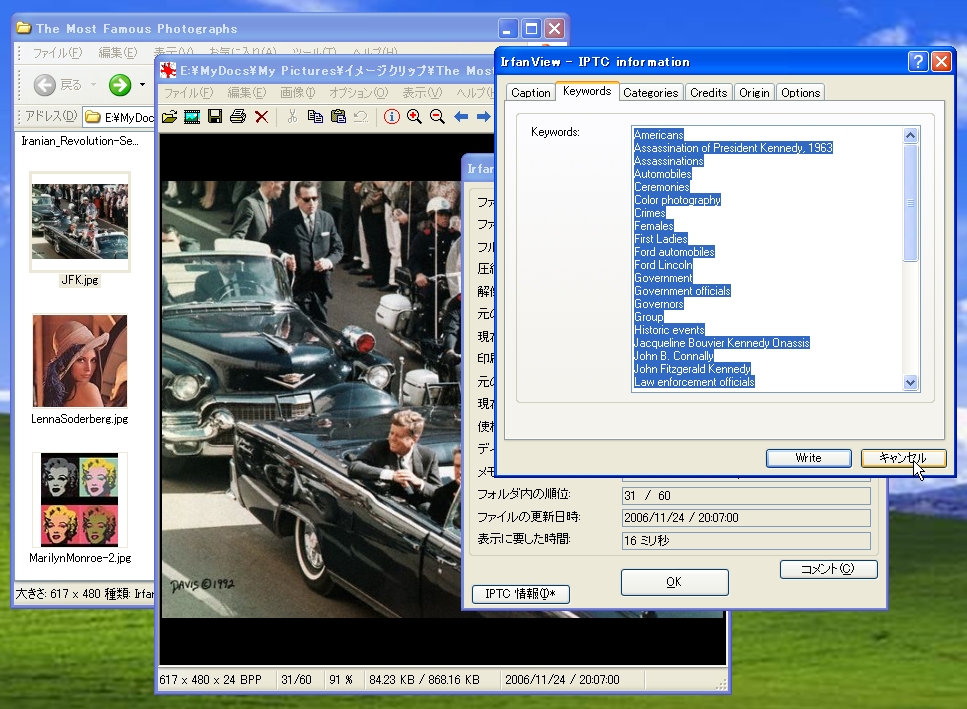Screen dimensions: 967x709
Task: Click the keywords list scrollbar thumb
Action: [910, 203]
